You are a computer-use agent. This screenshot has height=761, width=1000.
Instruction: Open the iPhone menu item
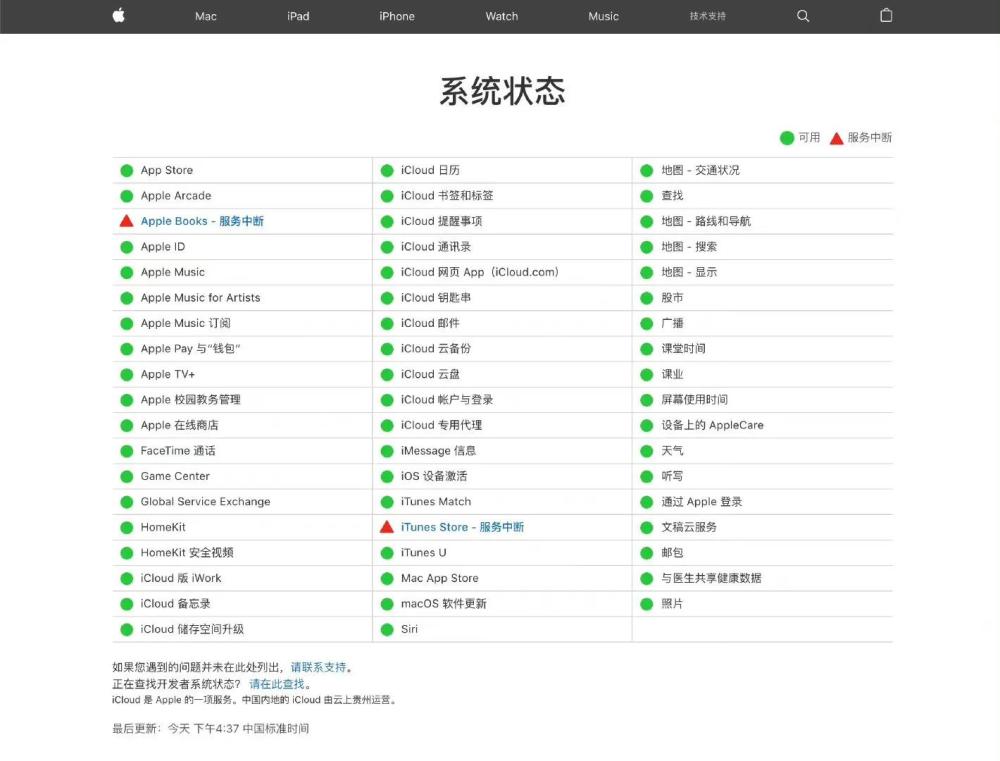coord(397,16)
